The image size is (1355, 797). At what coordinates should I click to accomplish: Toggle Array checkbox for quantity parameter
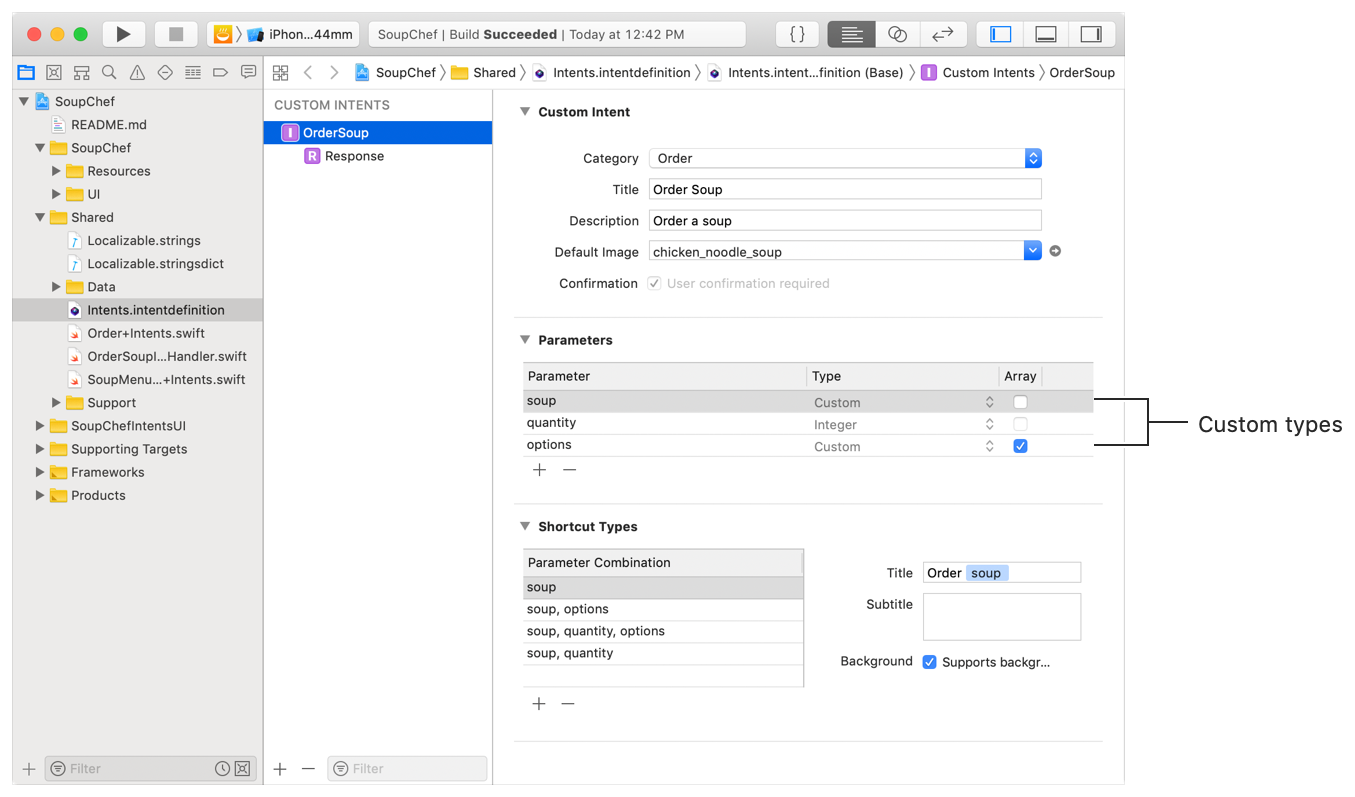point(1020,424)
